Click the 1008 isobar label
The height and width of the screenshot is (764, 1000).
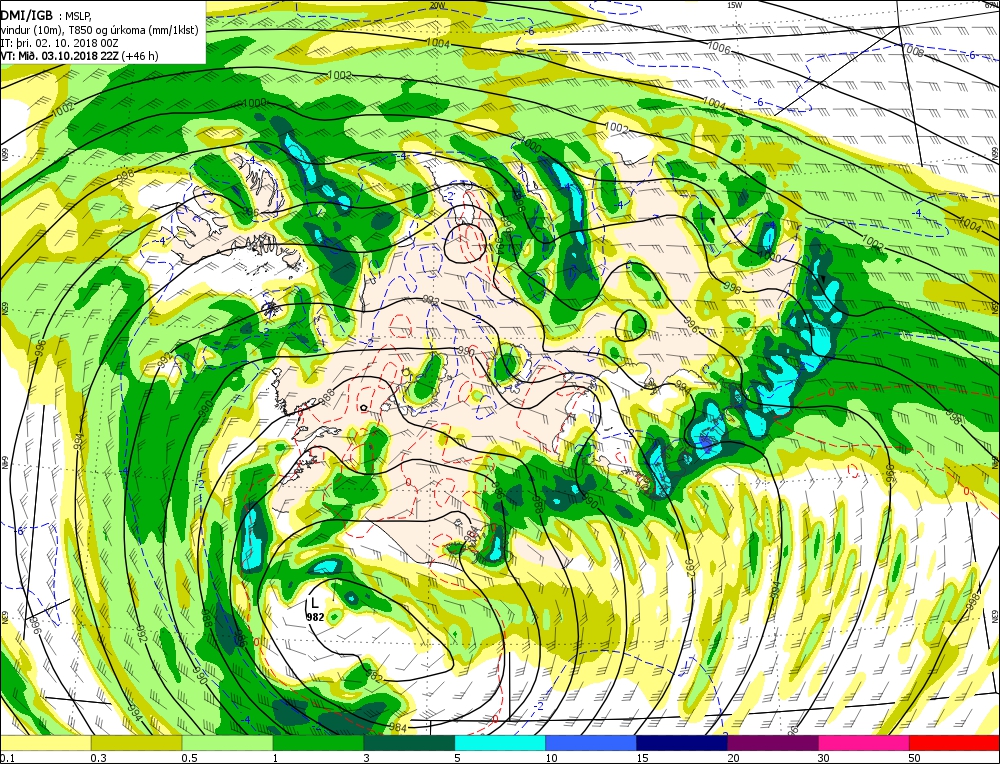pyautogui.click(x=912, y=50)
